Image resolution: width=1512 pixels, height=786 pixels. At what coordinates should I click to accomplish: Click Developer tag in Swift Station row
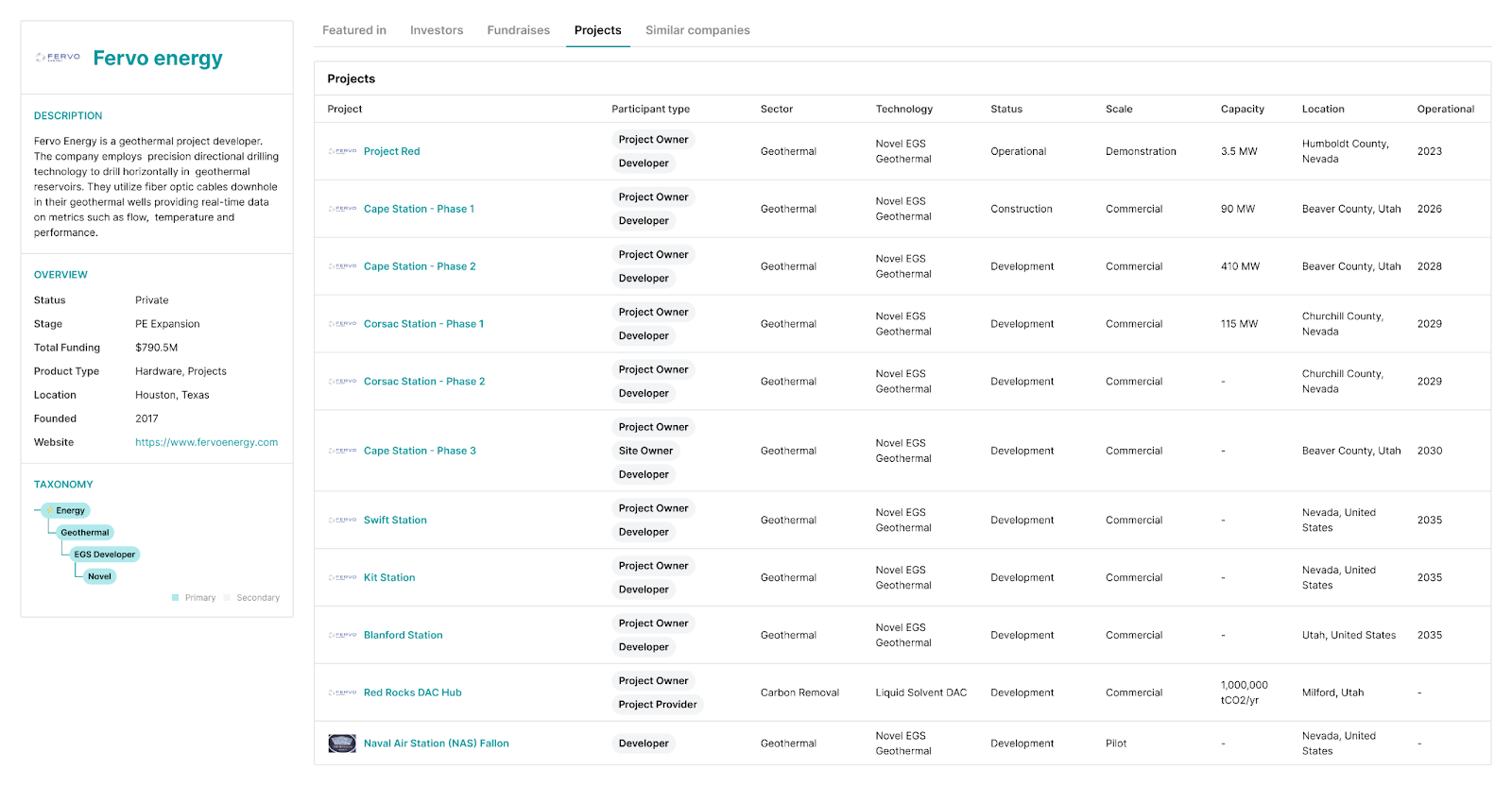pos(644,532)
